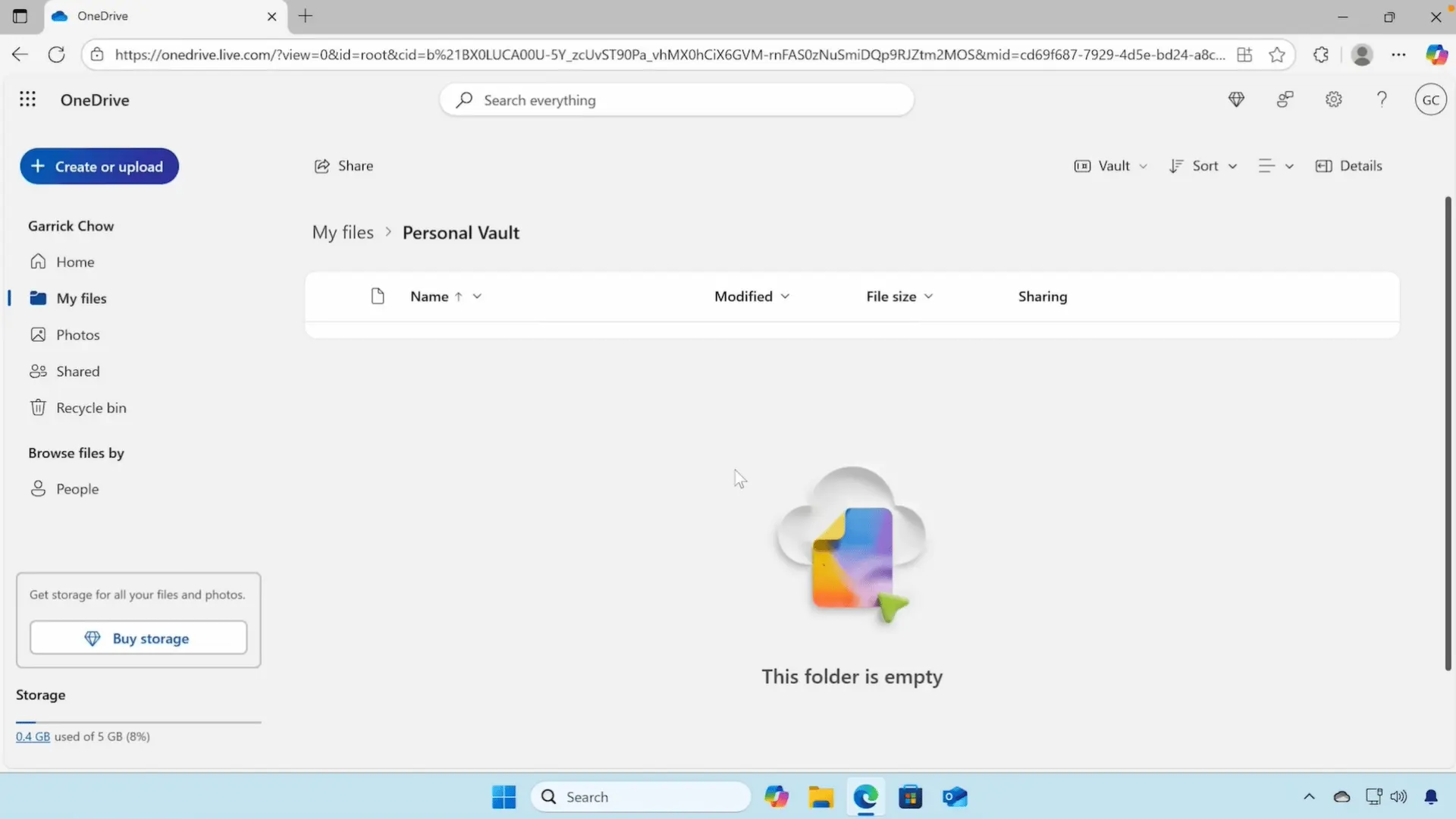Add page to favorites star icon

click(1277, 55)
